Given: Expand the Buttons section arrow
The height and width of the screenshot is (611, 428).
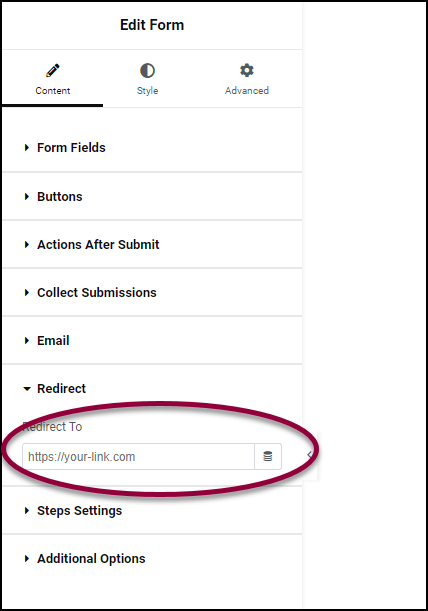Looking at the screenshot, I should (x=27, y=196).
